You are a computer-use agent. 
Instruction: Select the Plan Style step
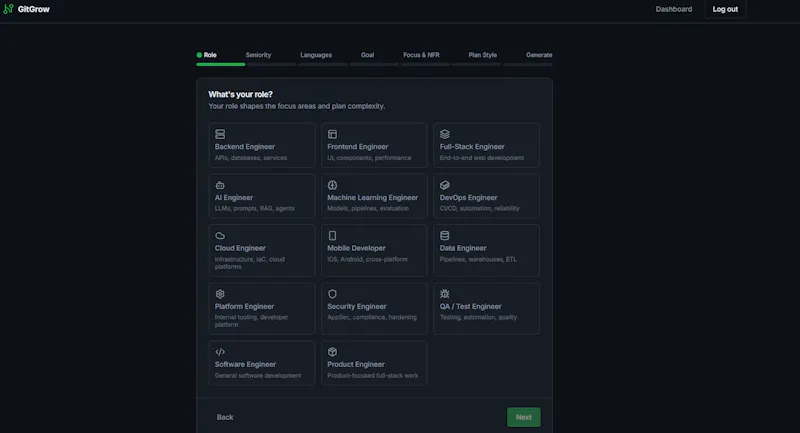[x=482, y=55]
